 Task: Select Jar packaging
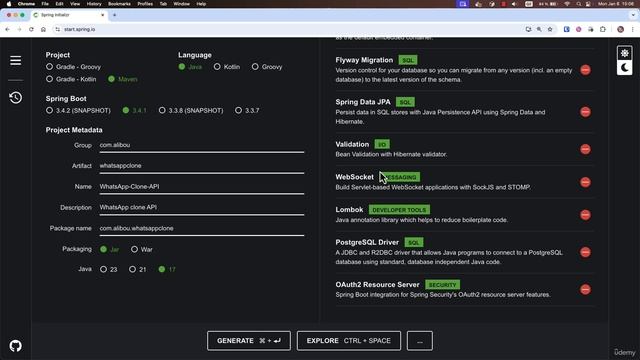click(109, 249)
